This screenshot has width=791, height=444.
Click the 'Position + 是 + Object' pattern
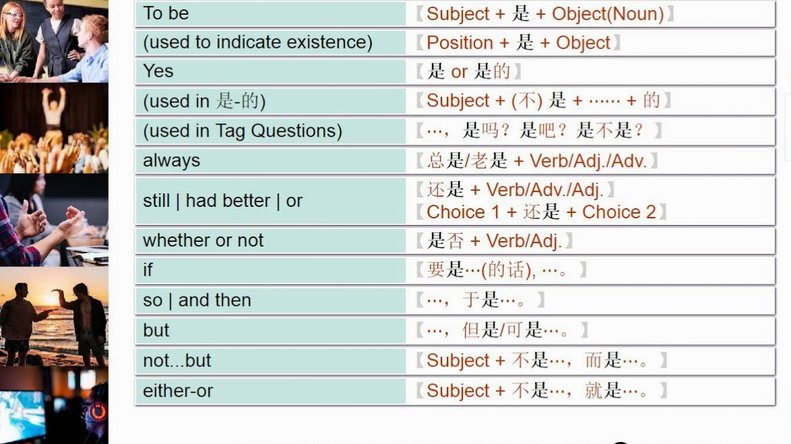(518, 43)
